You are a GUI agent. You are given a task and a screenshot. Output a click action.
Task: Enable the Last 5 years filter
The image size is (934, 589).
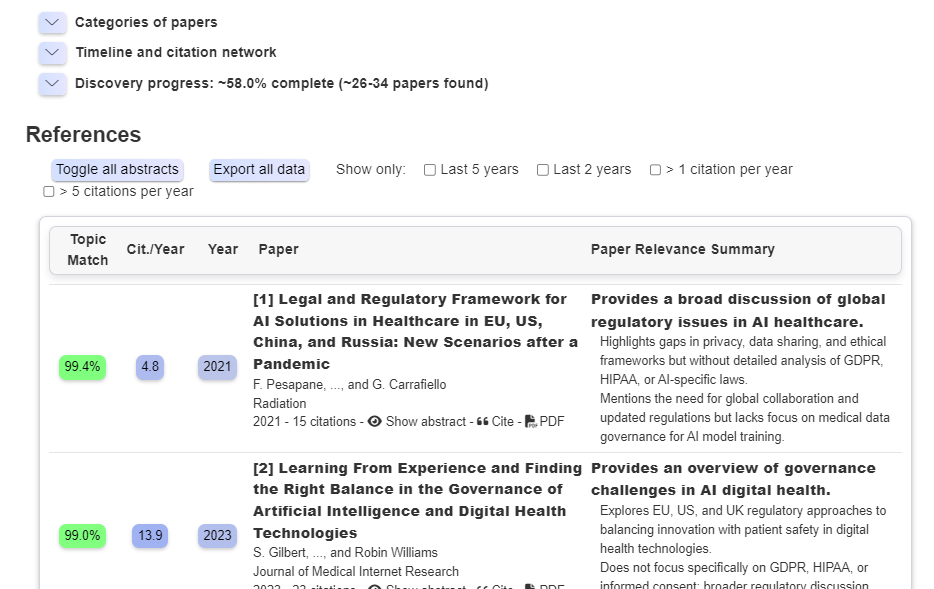pyautogui.click(x=429, y=170)
